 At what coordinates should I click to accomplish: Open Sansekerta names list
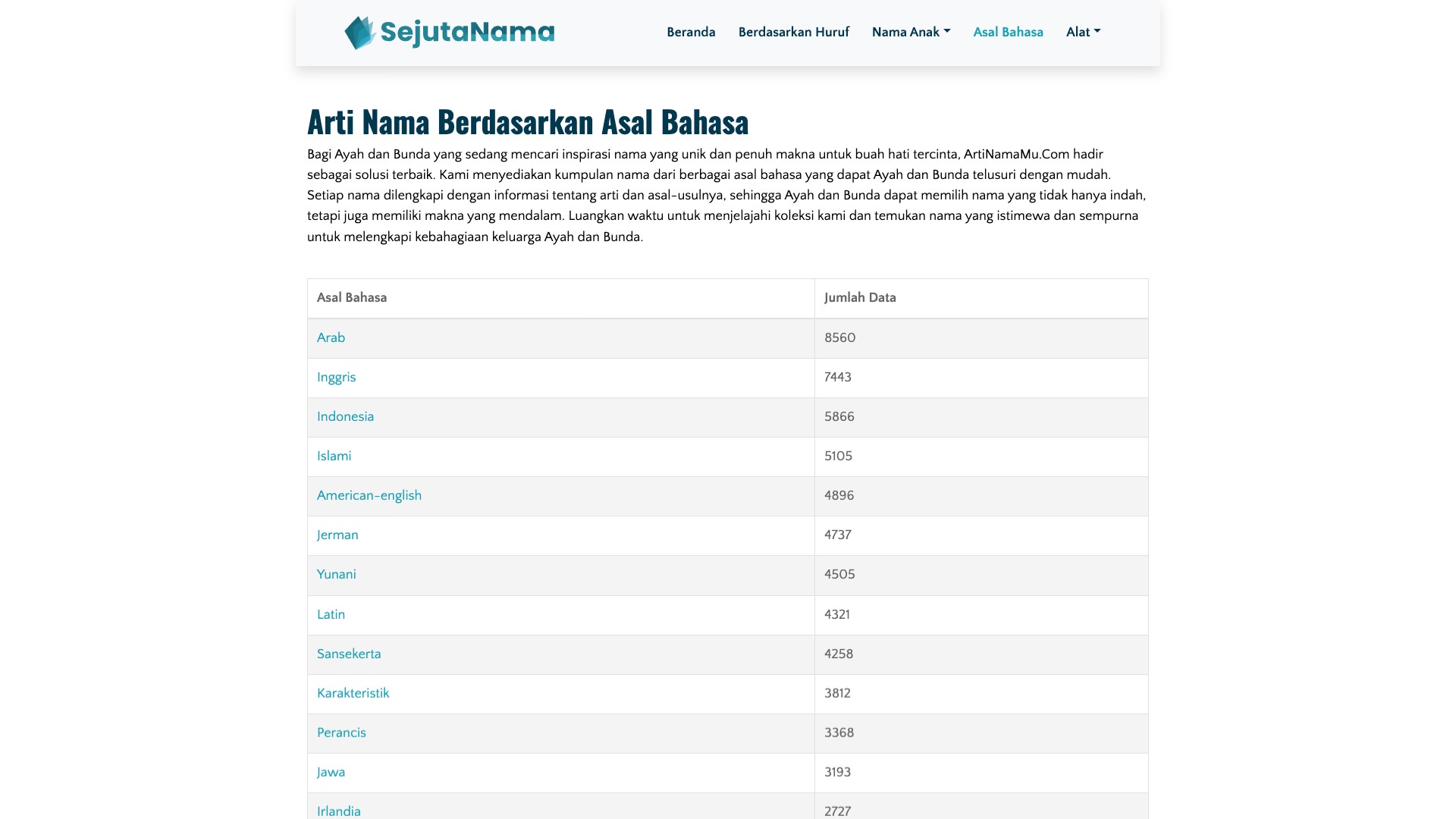point(349,654)
